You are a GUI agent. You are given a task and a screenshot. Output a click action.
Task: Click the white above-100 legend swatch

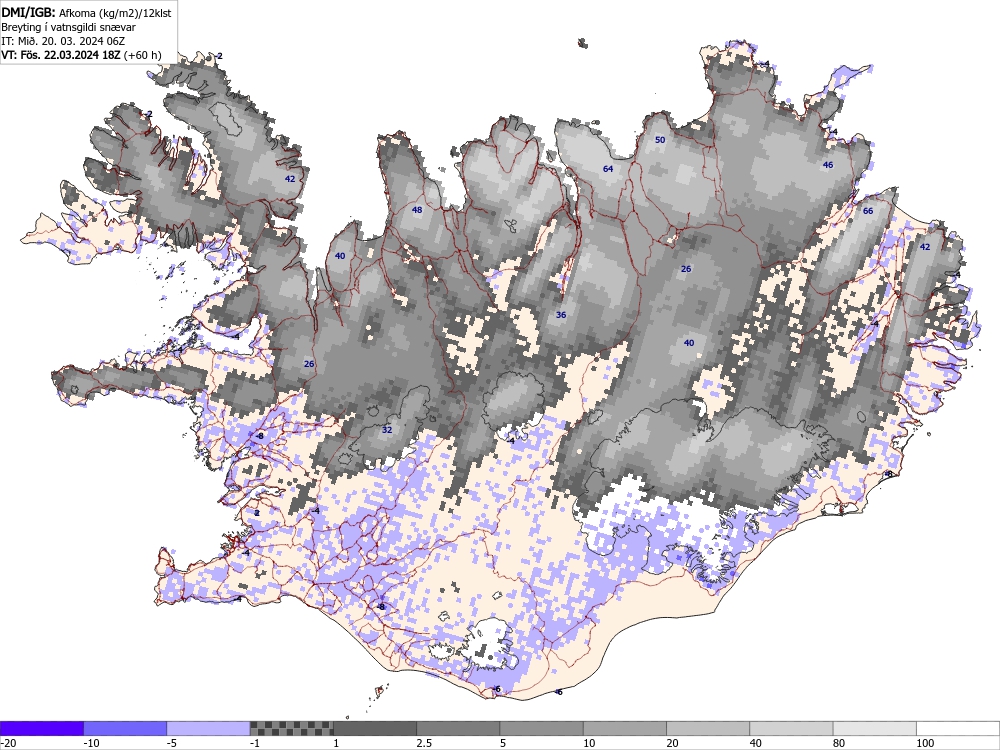point(959,728)
